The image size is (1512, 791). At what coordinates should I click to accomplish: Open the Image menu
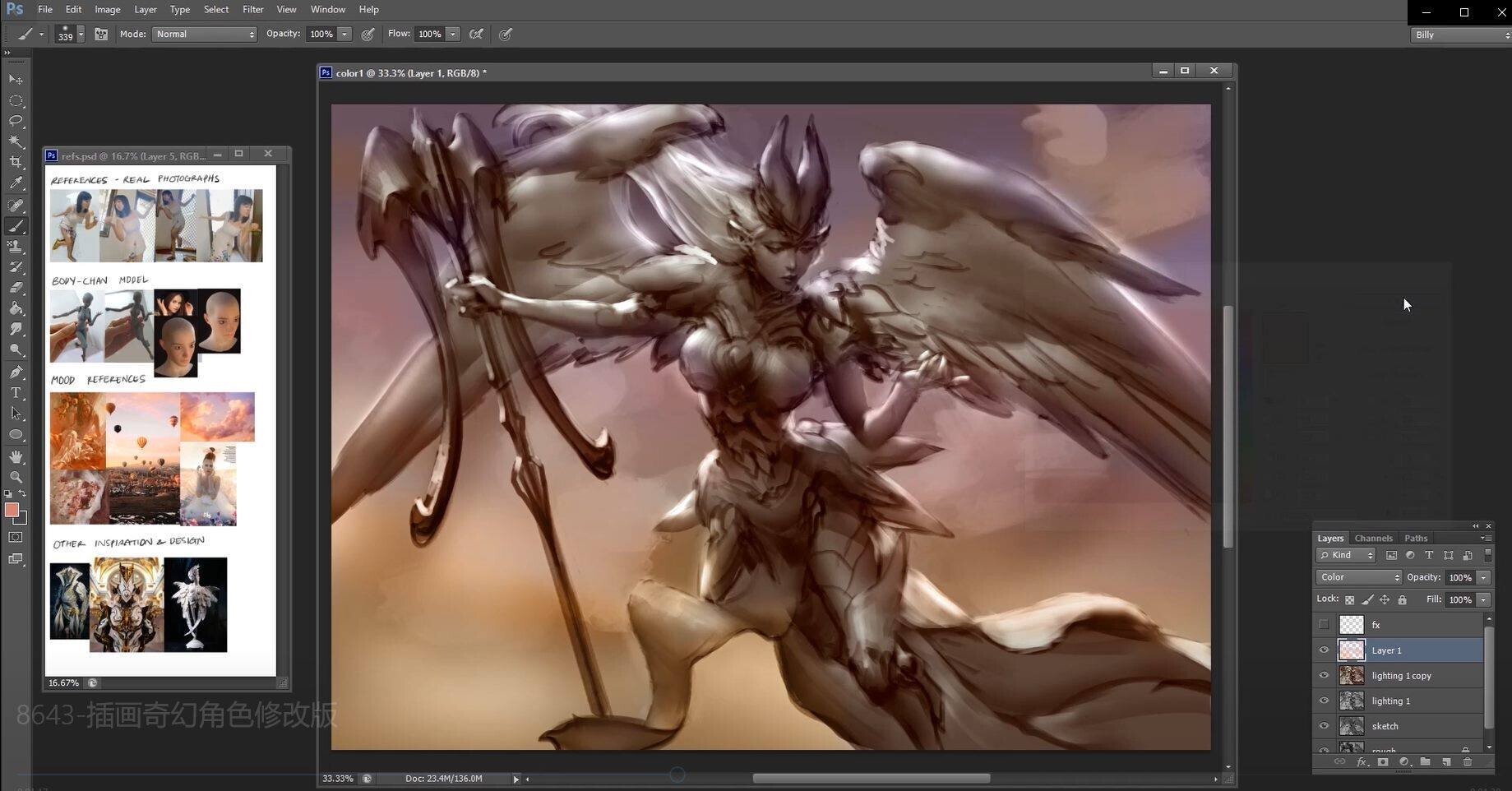108,9
